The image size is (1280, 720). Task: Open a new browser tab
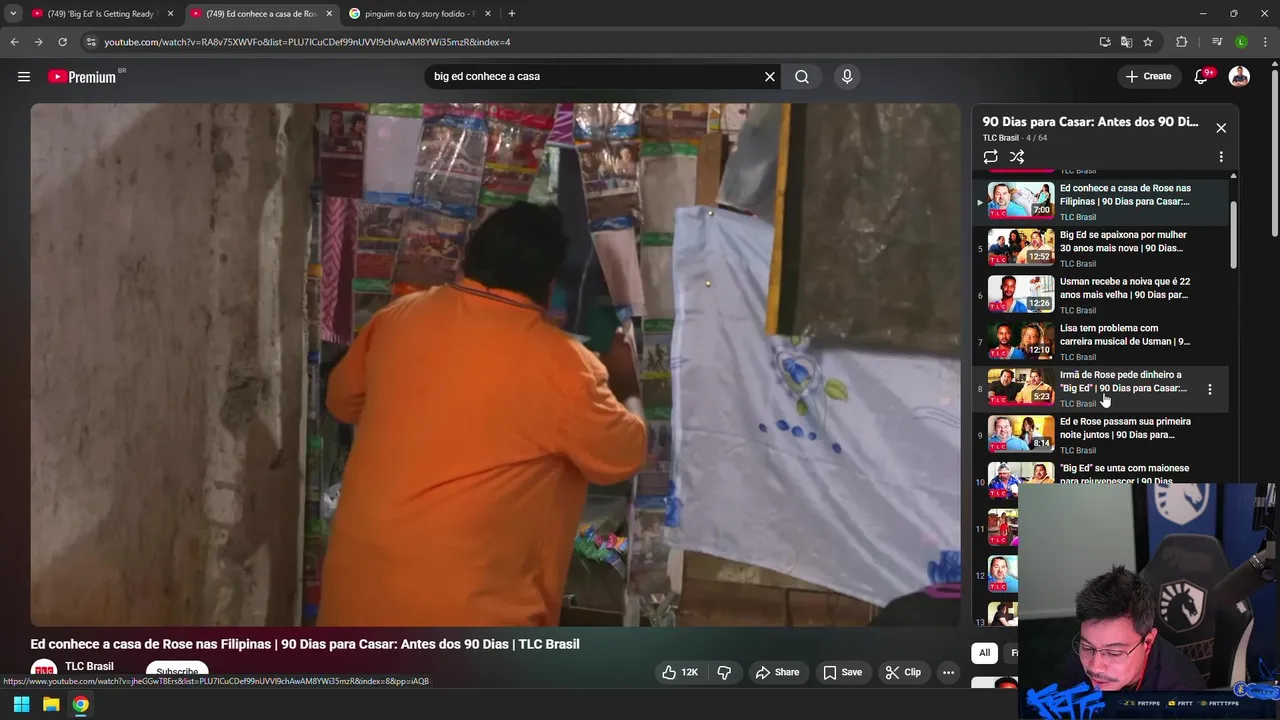click(x=512, y=14)
